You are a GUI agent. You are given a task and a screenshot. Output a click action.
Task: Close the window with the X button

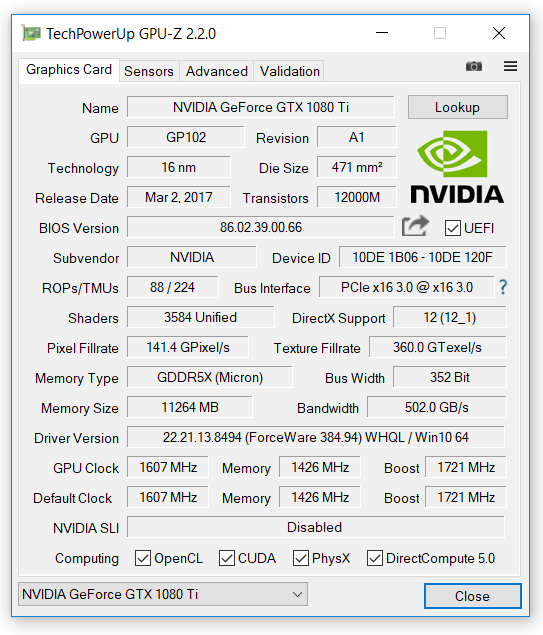[499, 33]
